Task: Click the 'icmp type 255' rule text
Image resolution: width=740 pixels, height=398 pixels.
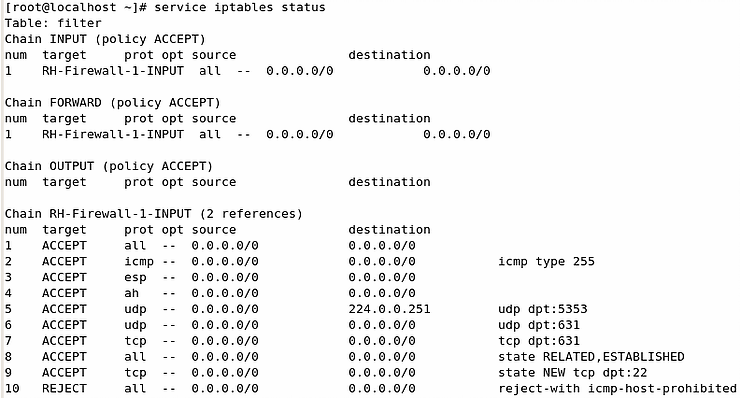Action: tap(547, 262)
